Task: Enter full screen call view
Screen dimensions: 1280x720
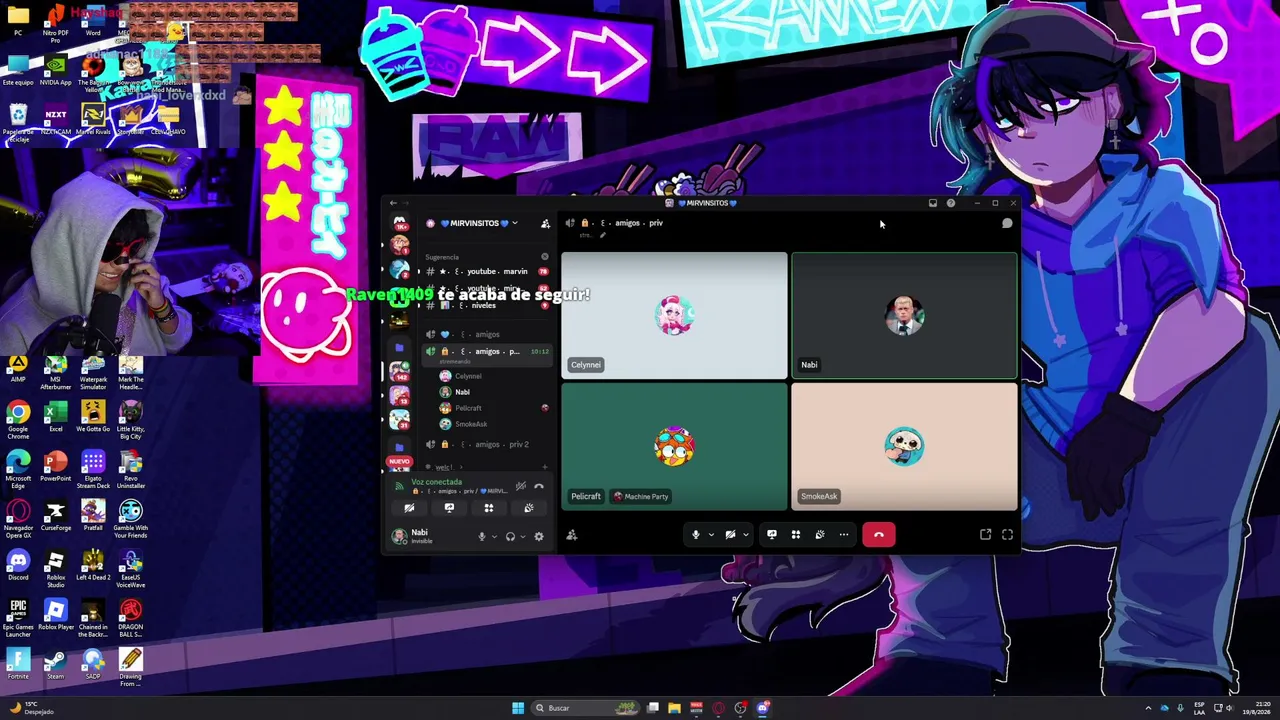Action: tap(1007, 535)
